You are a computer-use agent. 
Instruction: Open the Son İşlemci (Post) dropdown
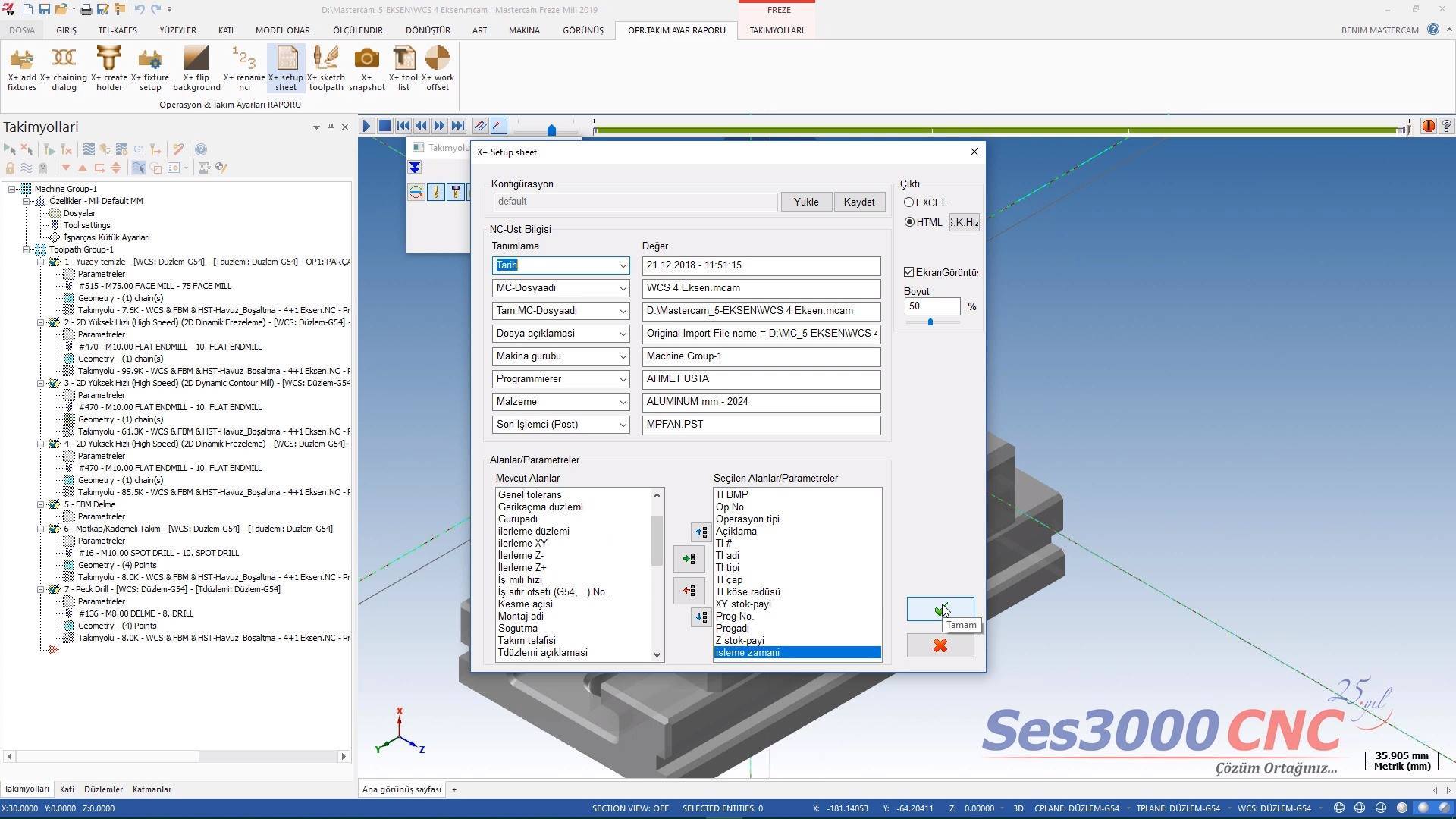tap(623, 425)
